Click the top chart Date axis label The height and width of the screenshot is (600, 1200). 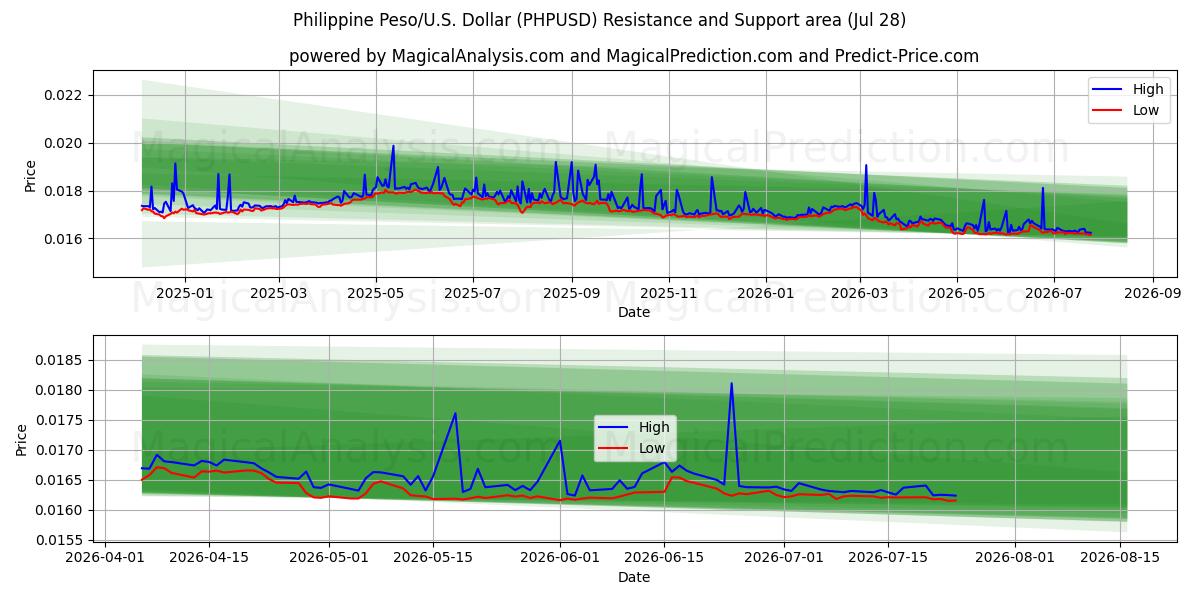634,312
